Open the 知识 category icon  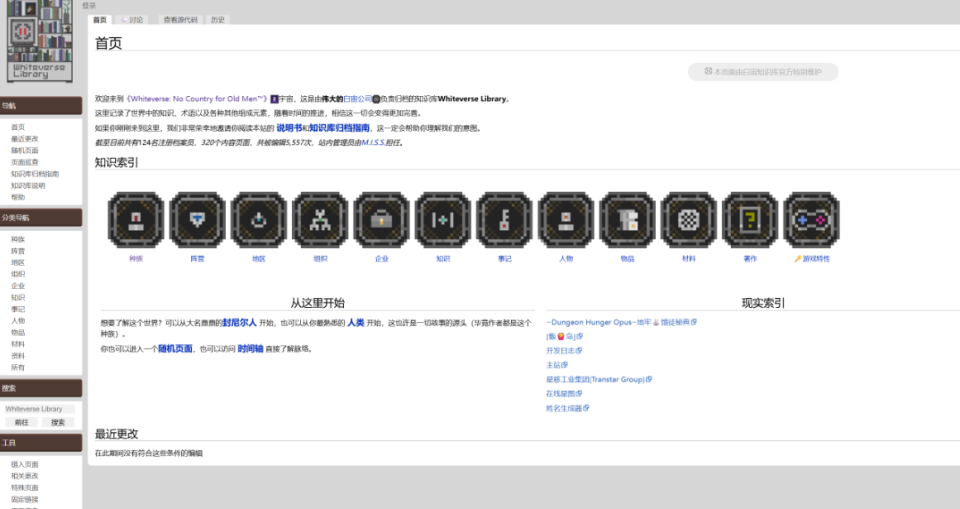coord(443,220)
